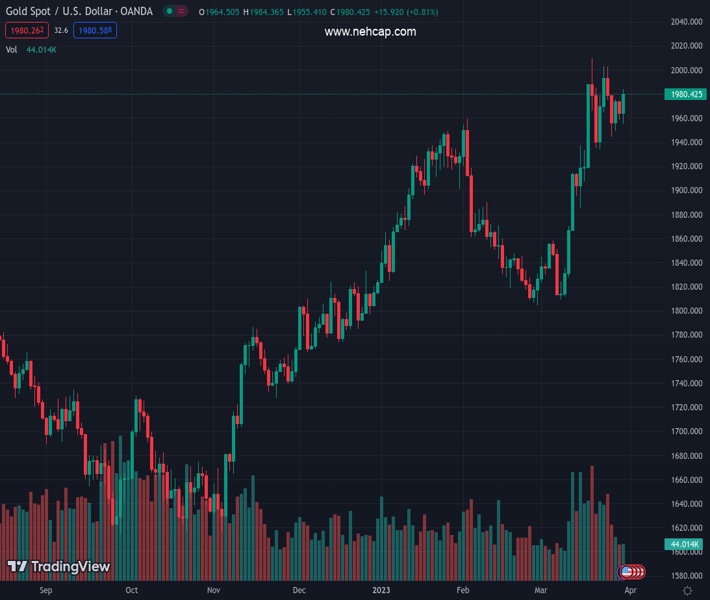Image resolution: width=710 pixels, height=600 pixels.
Task: Click the green market status dot
Action: [x=170, y=12]
